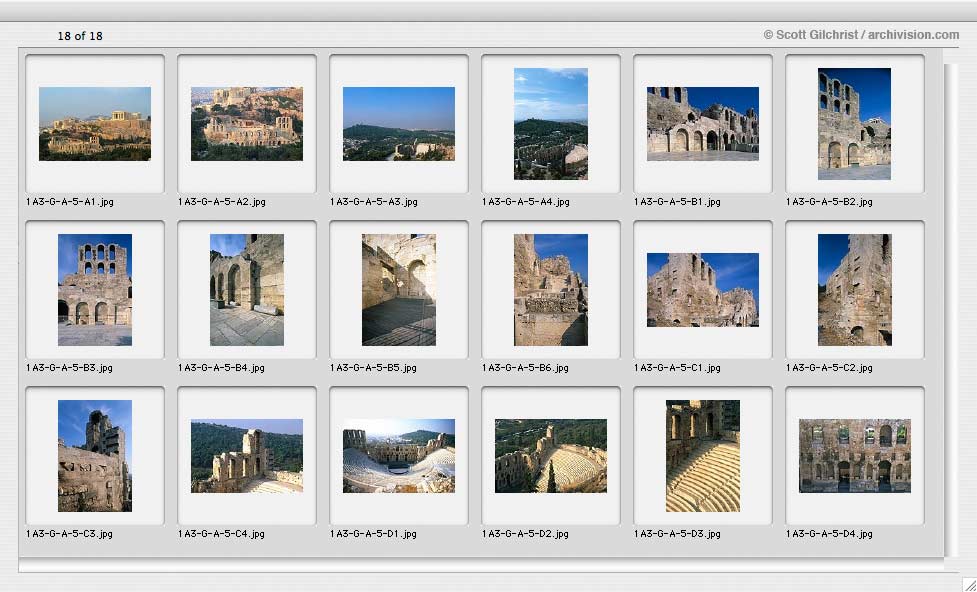Screen dimensions: 977x592
Task: Click filename label 1A3-G-A-5-C2.jpg
Action: point(829,368)
